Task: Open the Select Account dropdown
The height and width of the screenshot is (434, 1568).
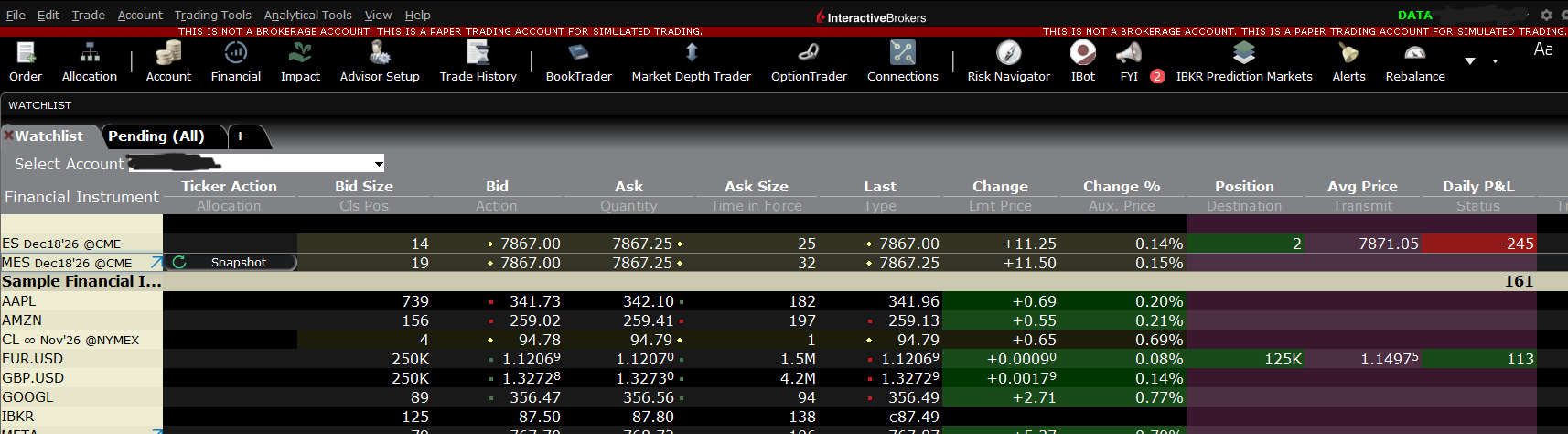Action: pos(256,164)
